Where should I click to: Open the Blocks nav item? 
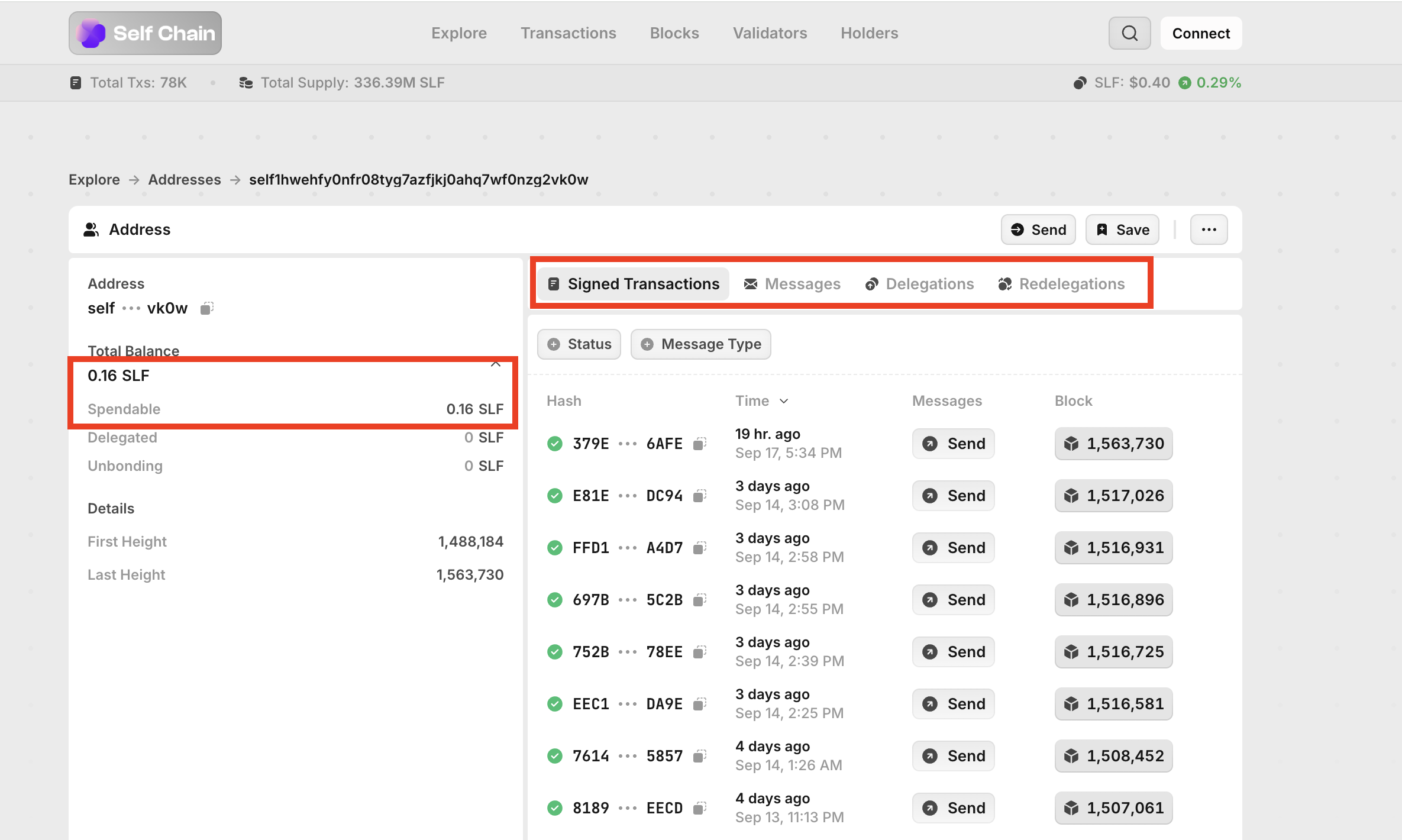(674, 33)
